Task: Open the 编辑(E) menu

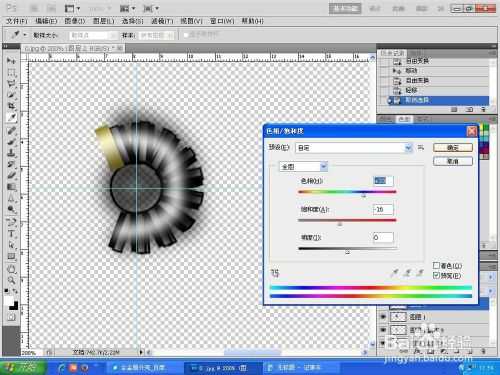Action: click(46, 21)
